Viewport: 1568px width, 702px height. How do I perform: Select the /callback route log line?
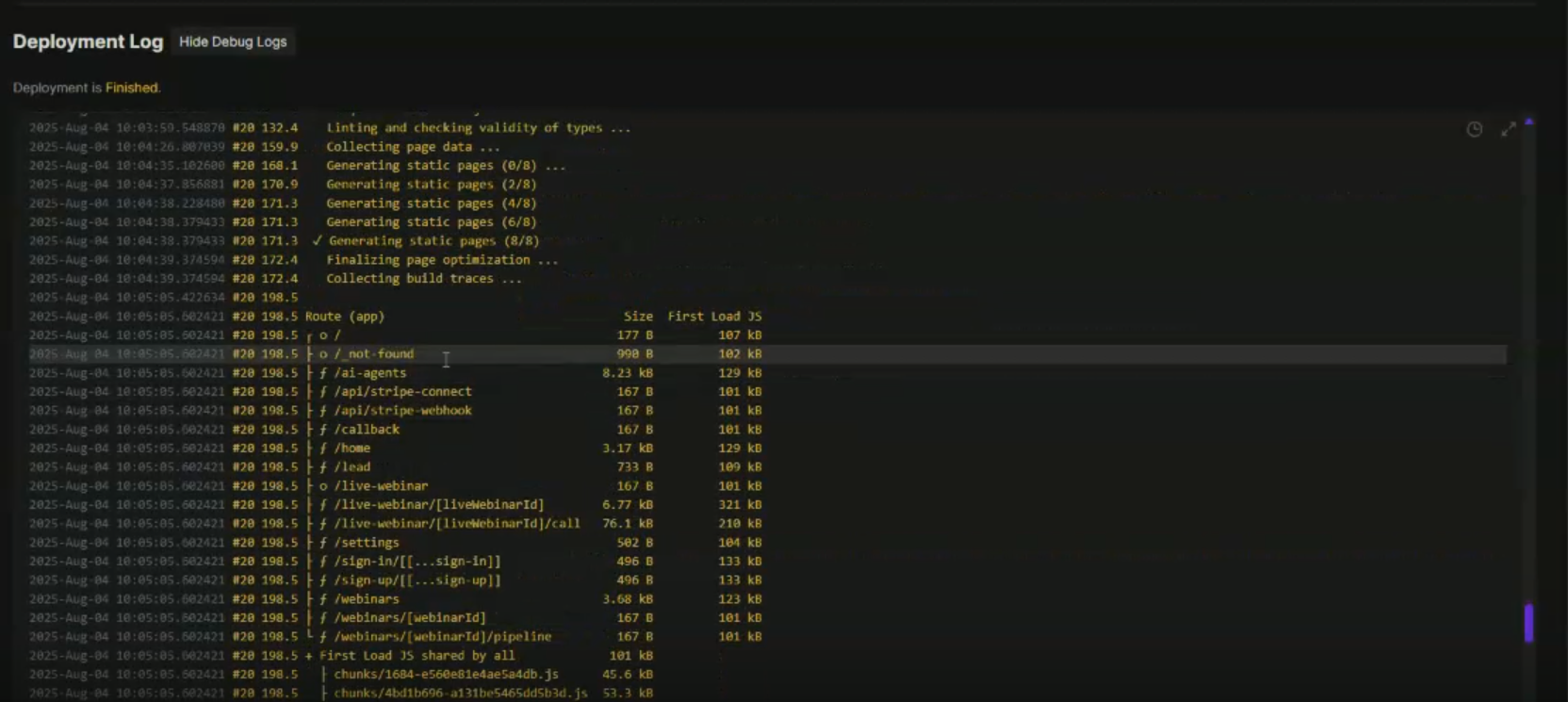(x=367, y=430)
